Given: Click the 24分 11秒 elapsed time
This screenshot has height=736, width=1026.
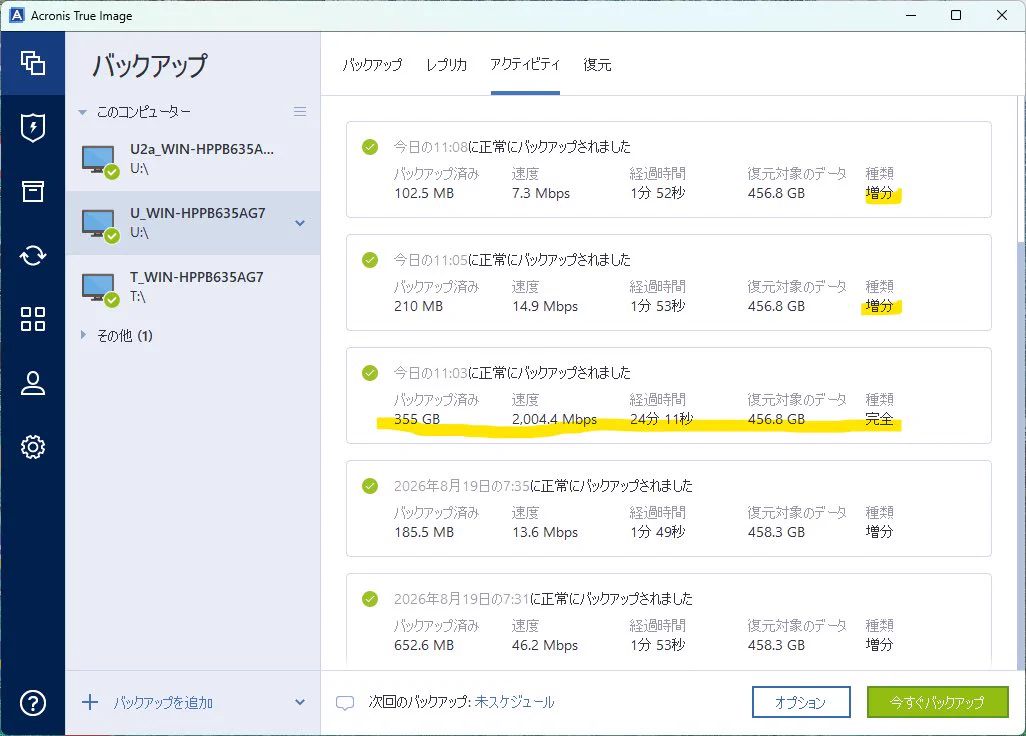Looking at the screenshot, I should [662, 419].
